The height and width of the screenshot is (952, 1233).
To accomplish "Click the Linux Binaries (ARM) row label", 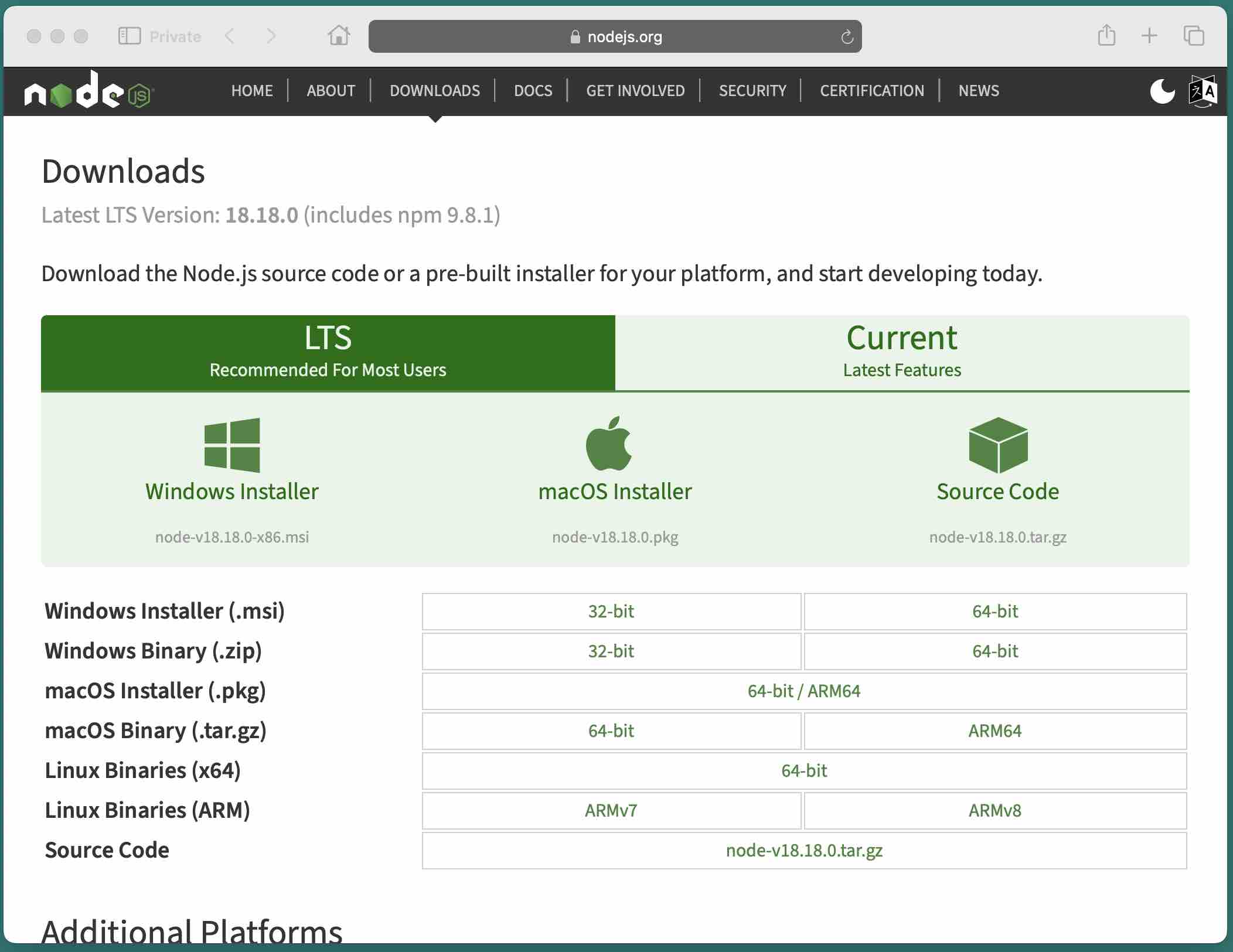I will point(148,810).
